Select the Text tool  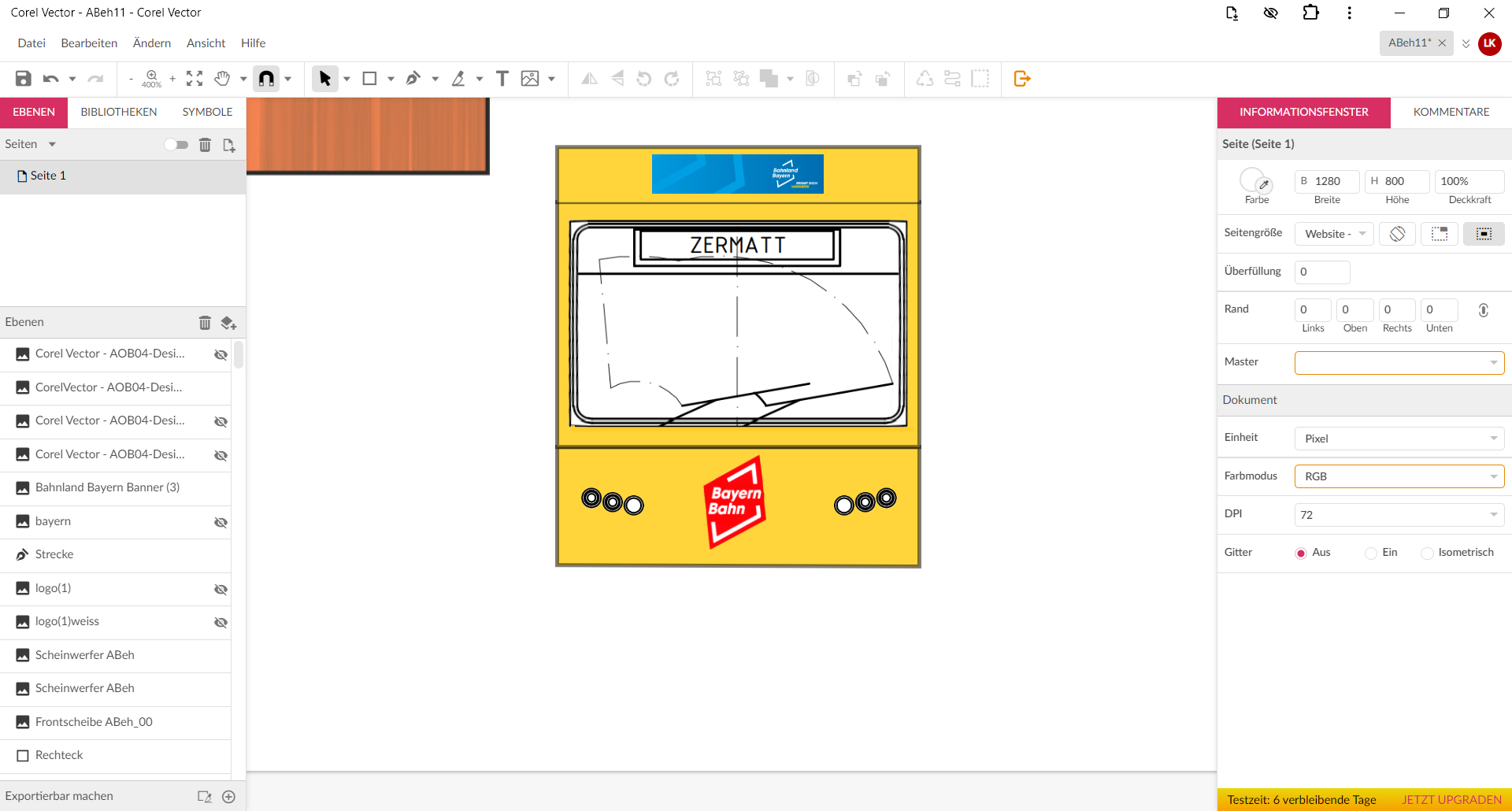pyautogui.click(x=502, y=79)
